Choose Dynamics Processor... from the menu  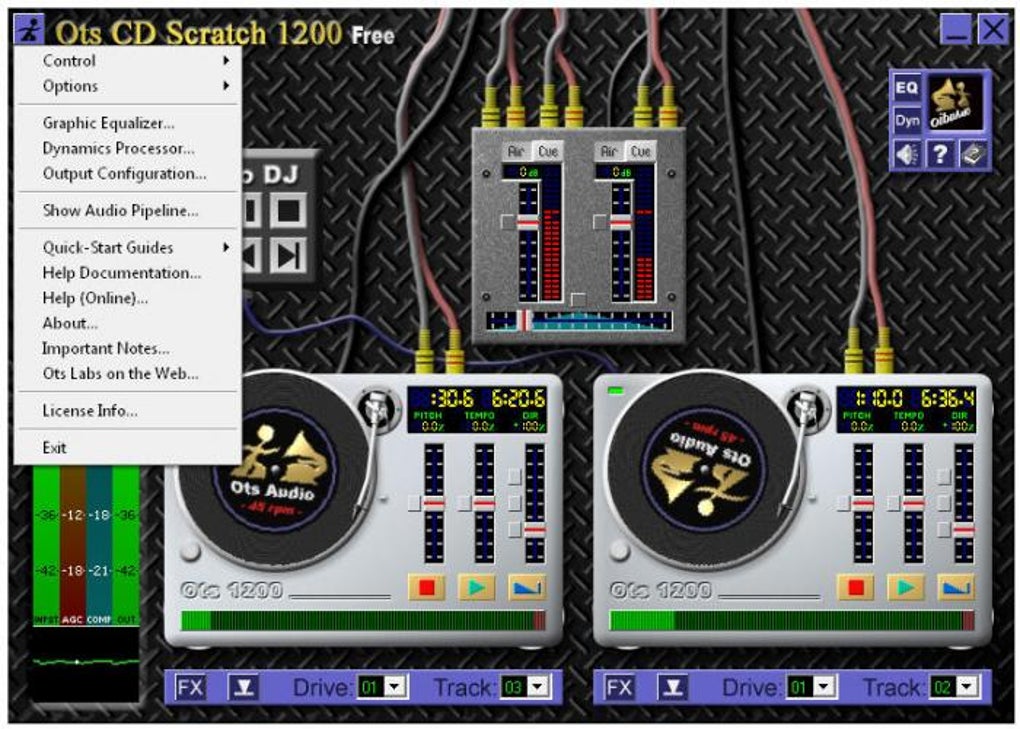(x=128, y=148)
